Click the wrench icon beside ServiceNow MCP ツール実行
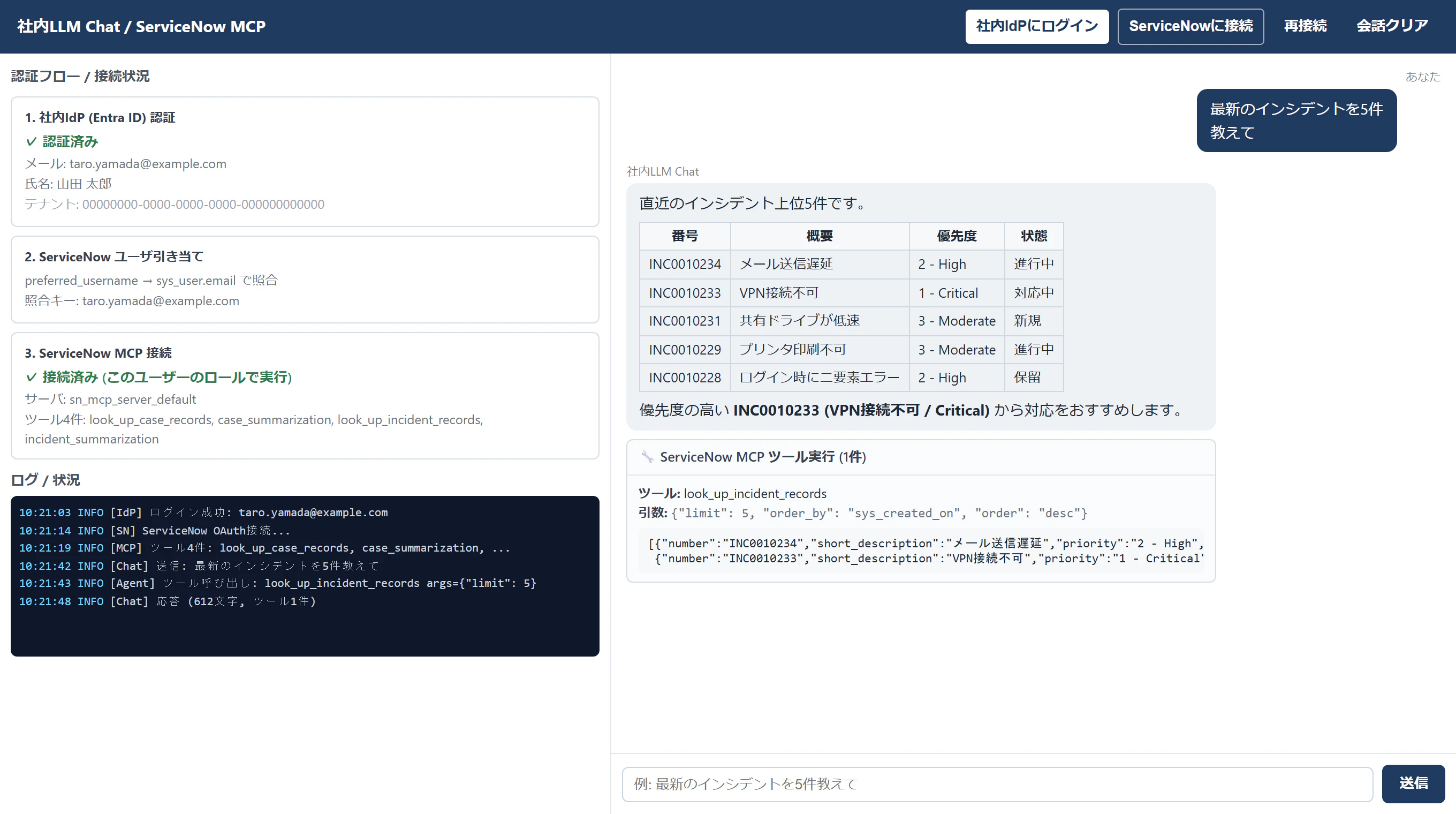Screen dimensions: 1456x814 click(647, 457)
